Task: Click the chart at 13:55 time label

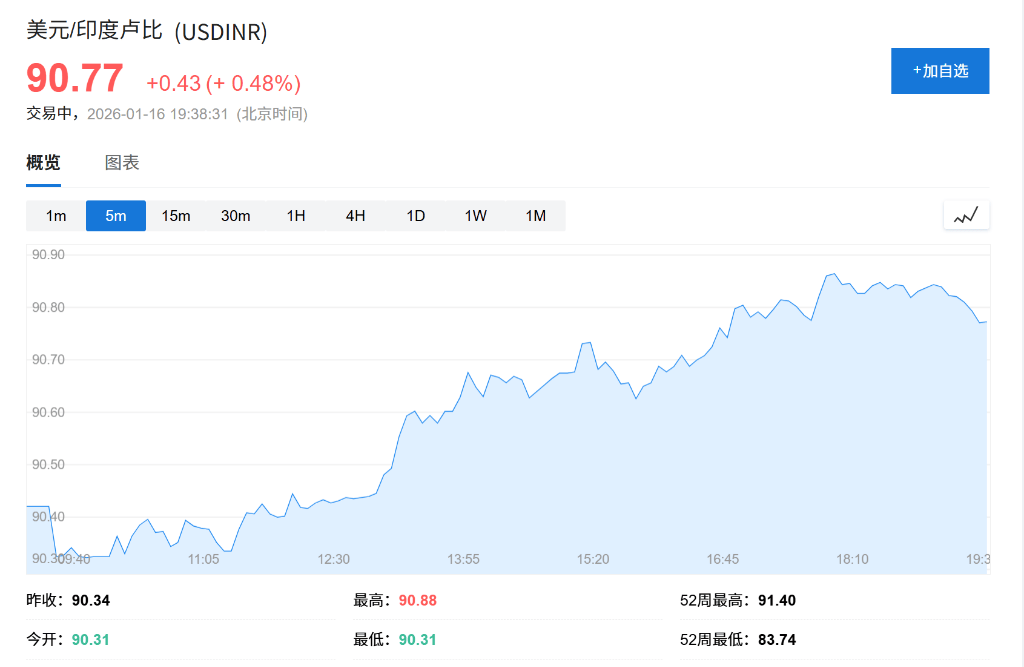Action: pos(463,559)
